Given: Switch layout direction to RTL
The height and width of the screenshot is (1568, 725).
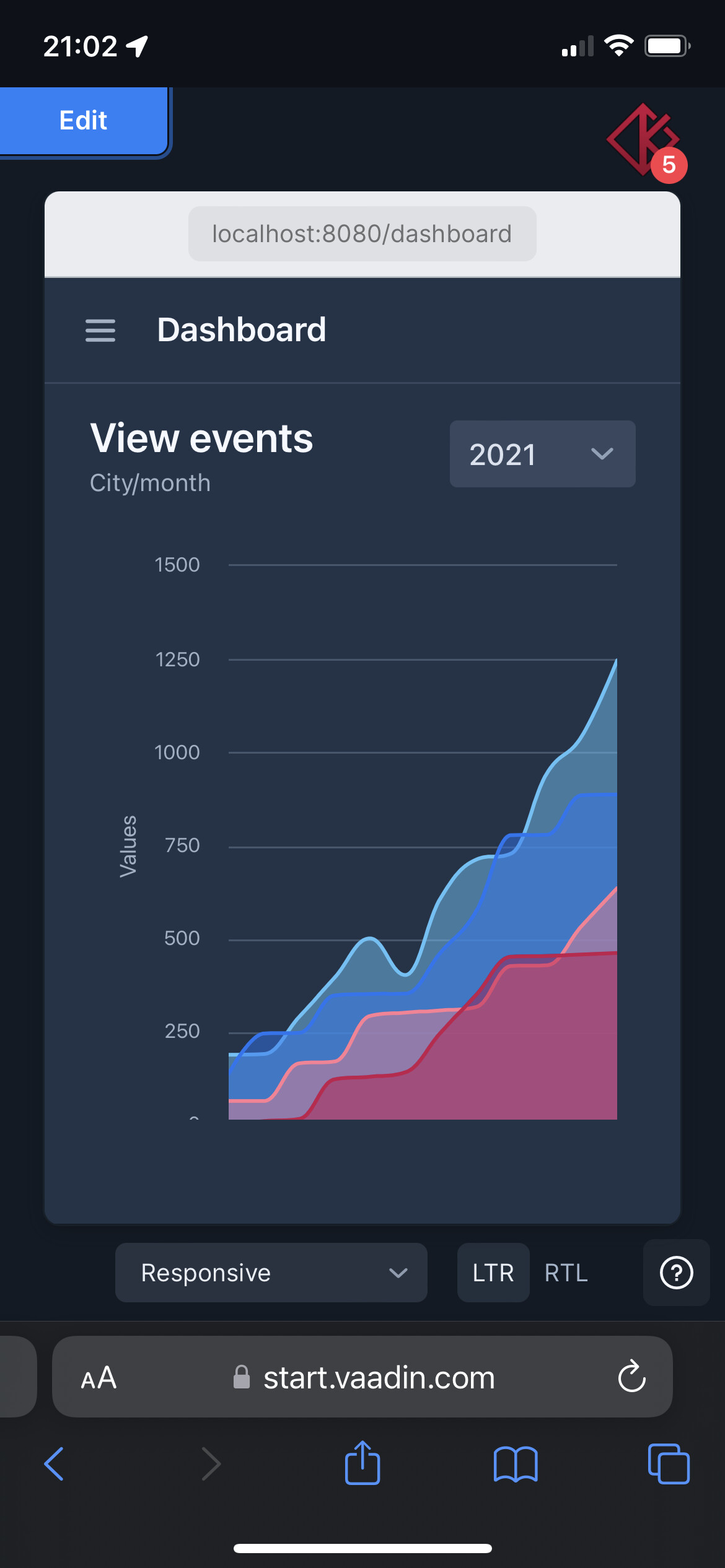Looking at the screenshot, I should click(566, 1273).
